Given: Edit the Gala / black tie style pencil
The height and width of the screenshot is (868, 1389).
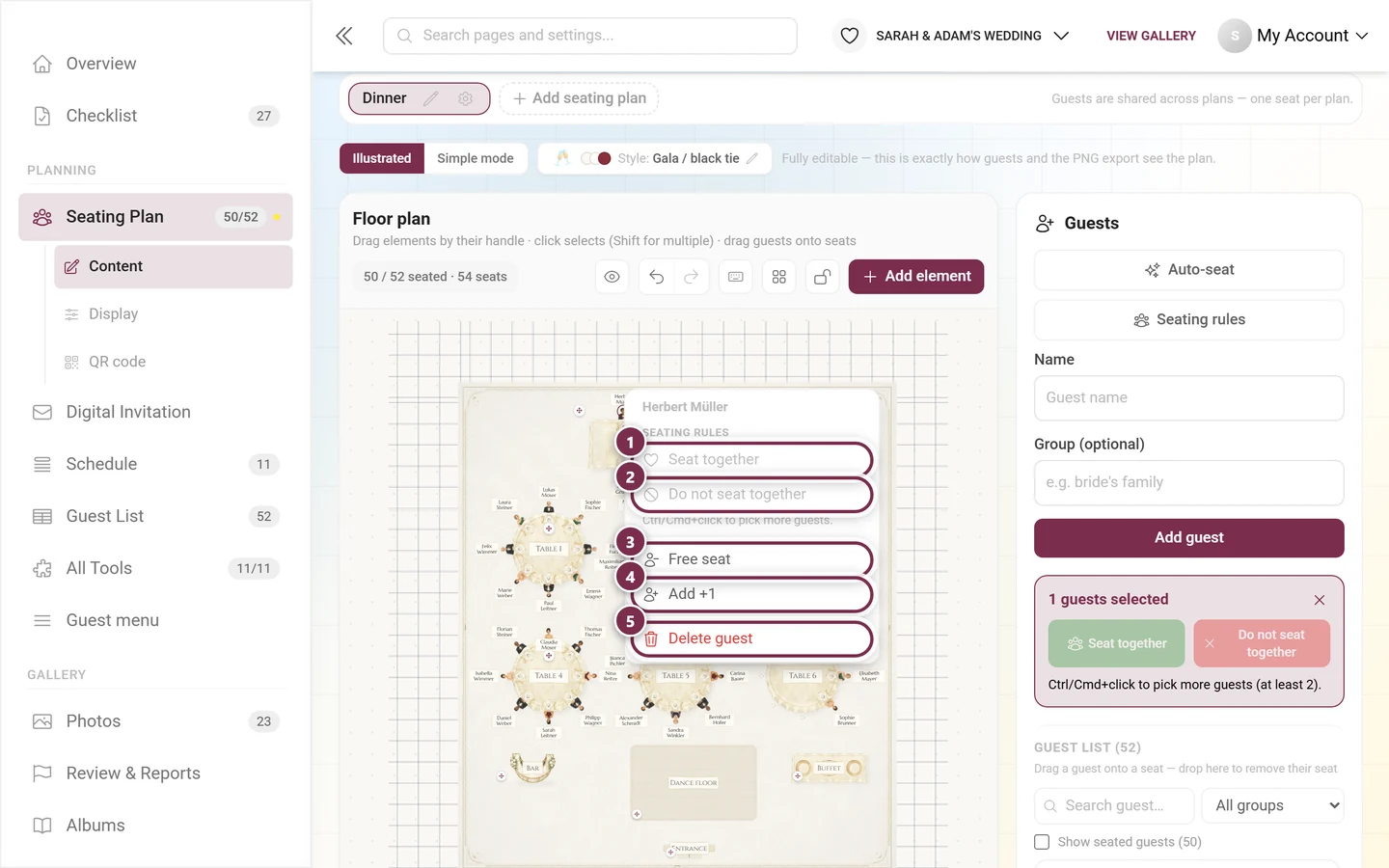Looking at the screenshot, I should [752, 158].
